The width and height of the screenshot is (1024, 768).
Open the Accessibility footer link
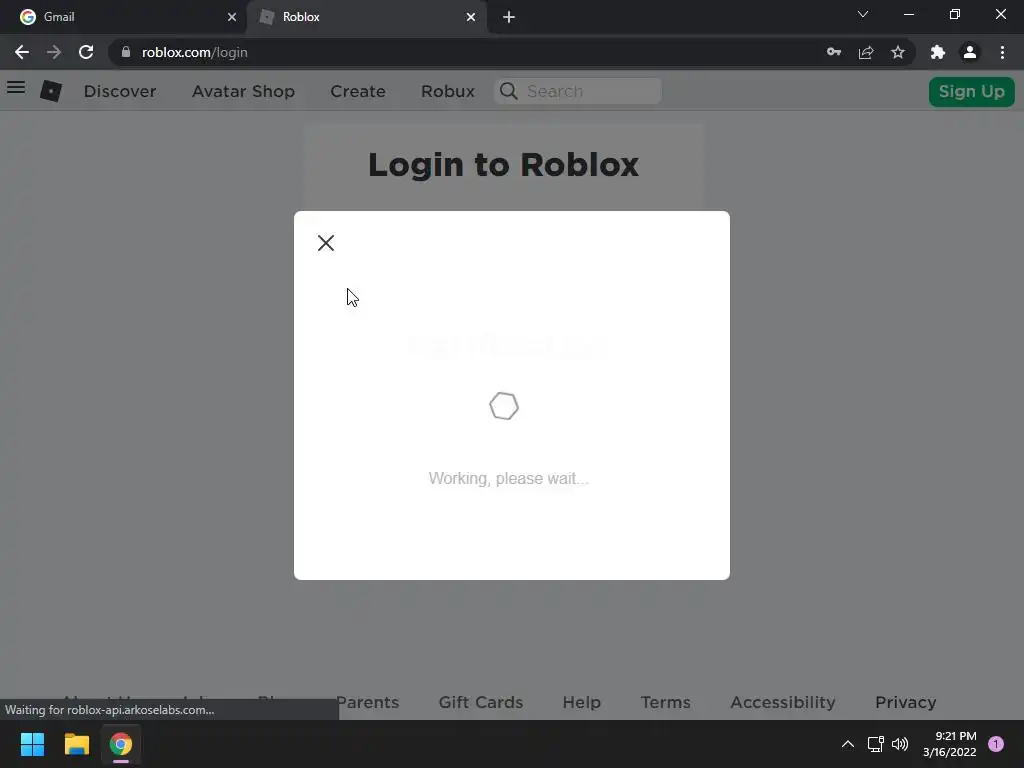[782, 702]
